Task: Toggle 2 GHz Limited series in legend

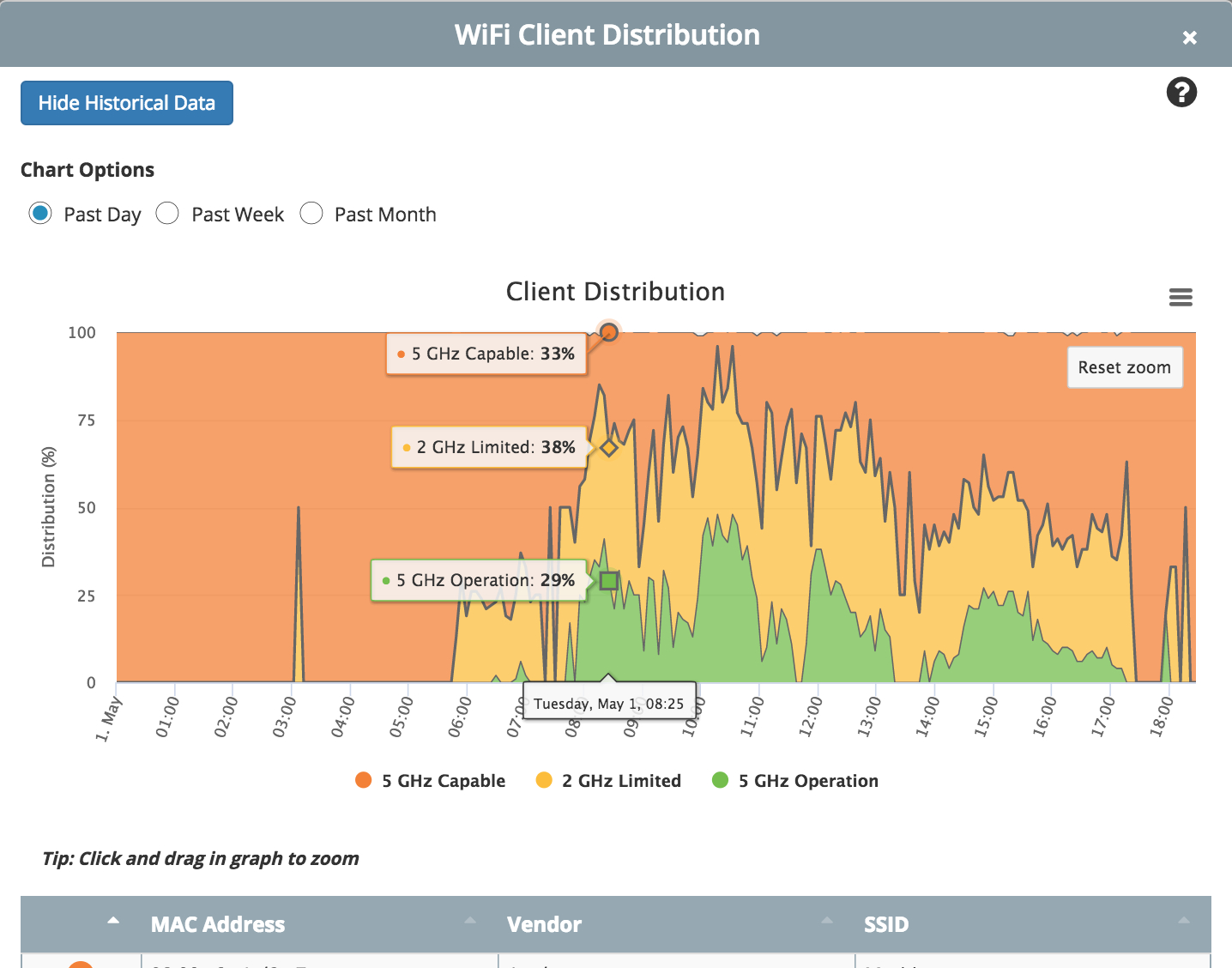Action: pos(621,781)
